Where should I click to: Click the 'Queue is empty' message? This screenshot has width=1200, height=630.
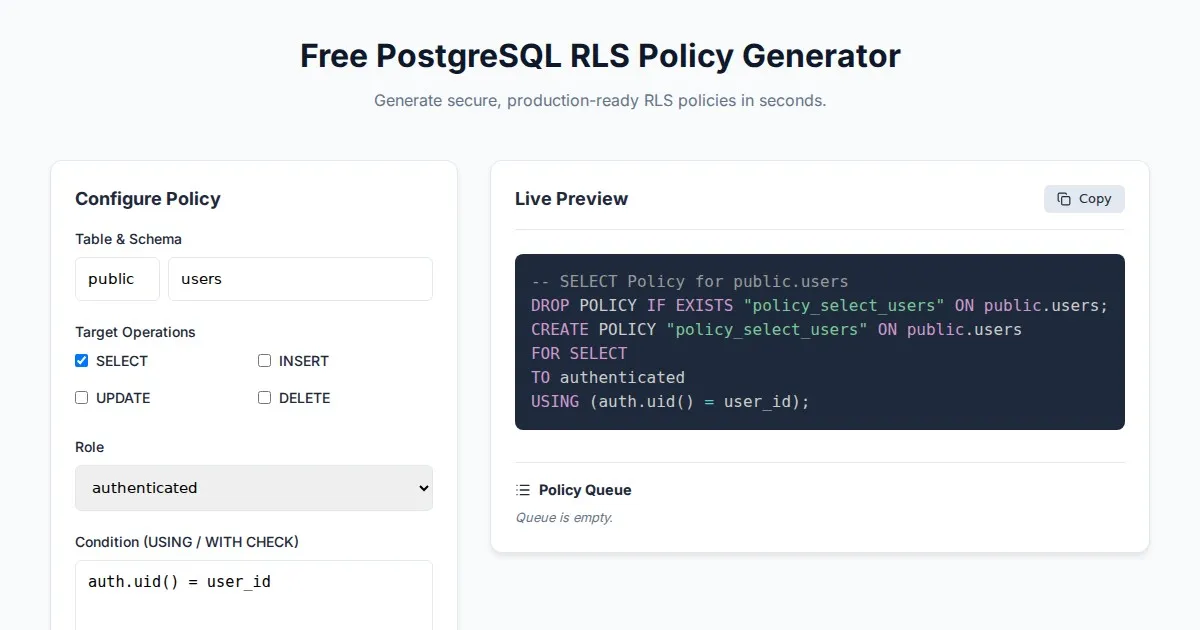[564, 518]
